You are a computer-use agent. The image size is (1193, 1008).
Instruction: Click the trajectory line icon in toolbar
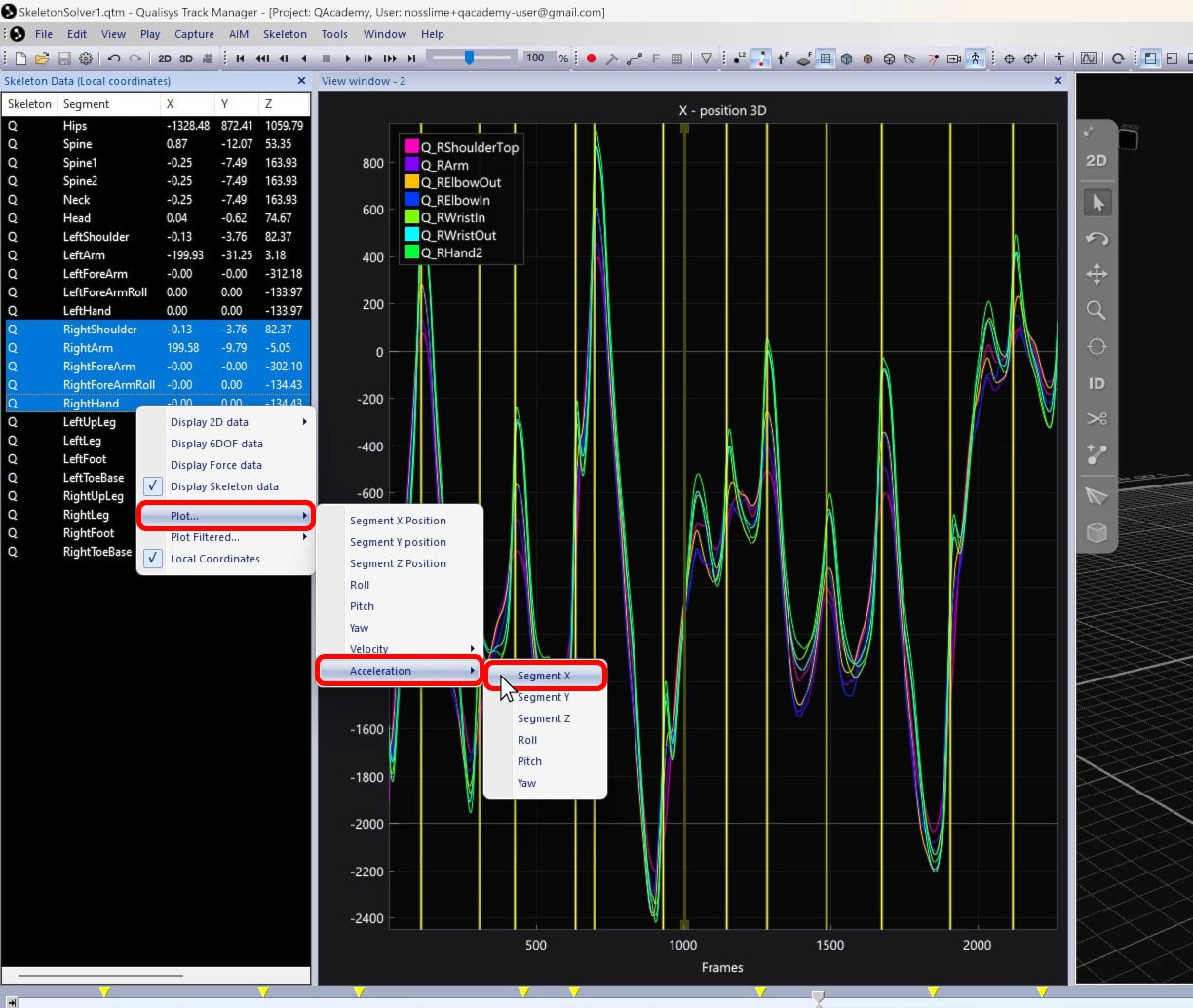[634, 58]
